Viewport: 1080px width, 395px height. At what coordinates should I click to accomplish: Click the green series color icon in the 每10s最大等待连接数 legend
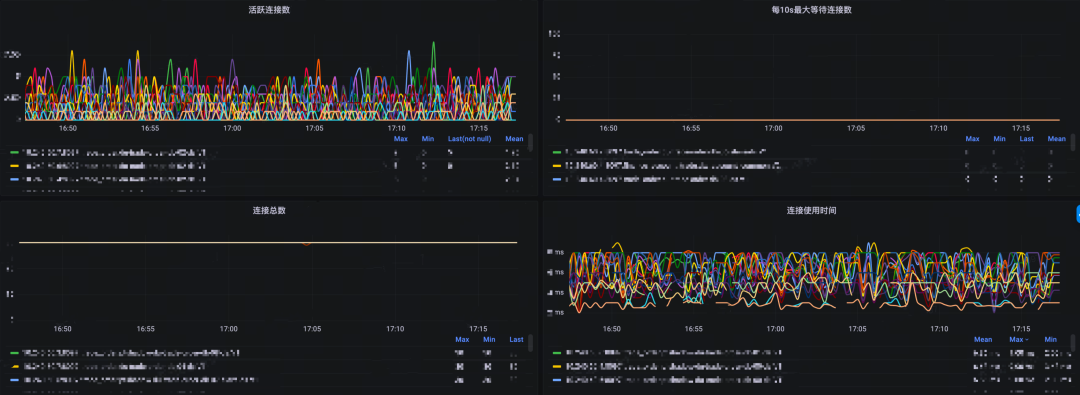(557, 152)
